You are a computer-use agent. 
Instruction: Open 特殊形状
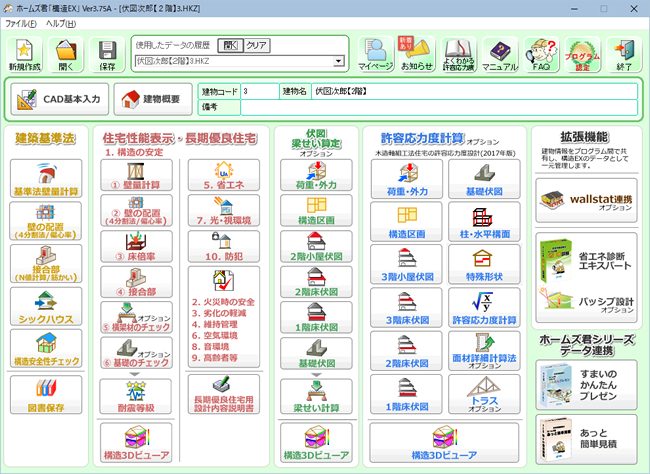(x=484, y=265)
